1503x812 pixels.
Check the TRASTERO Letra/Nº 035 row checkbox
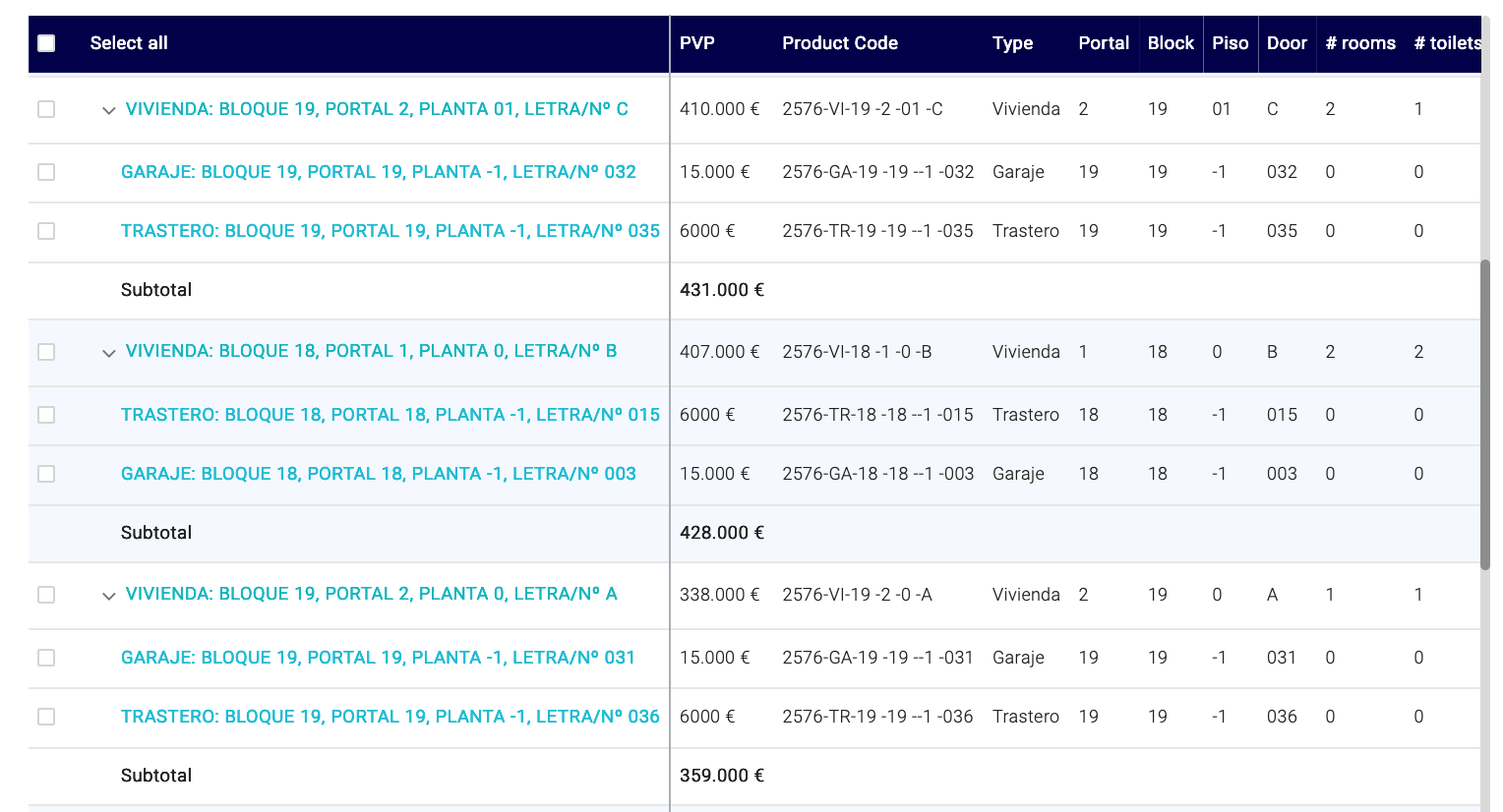click(46, 231)
